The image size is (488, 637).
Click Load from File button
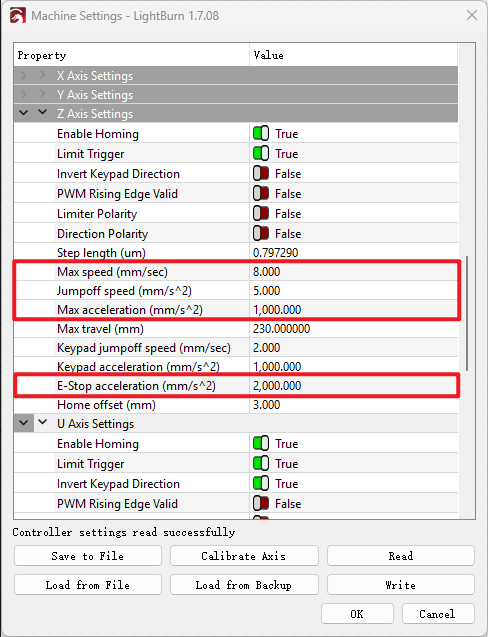(x=88, y=585)
